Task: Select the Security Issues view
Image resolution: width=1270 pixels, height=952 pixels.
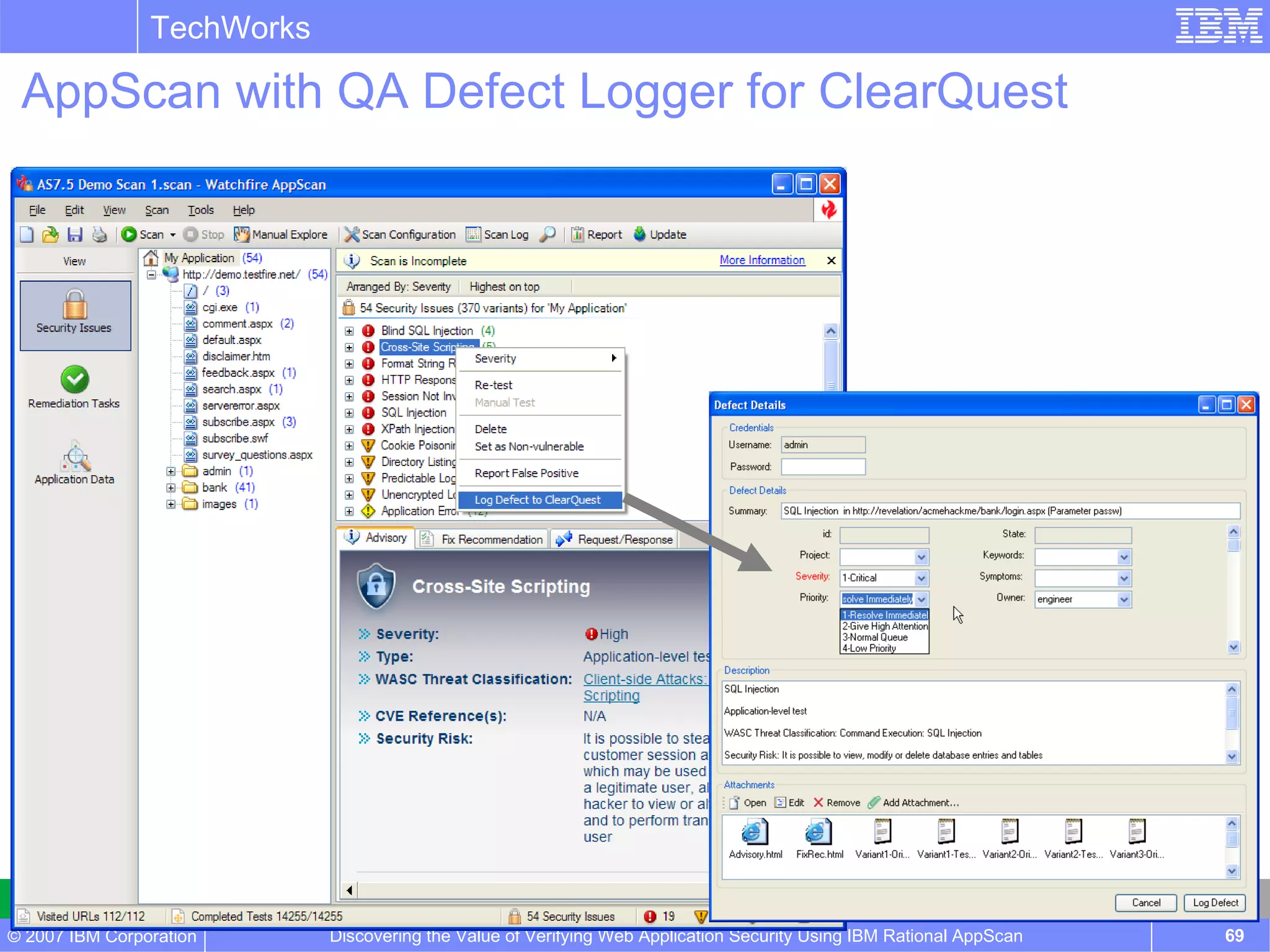Action: pyautogui.click(x=75, y=315)
